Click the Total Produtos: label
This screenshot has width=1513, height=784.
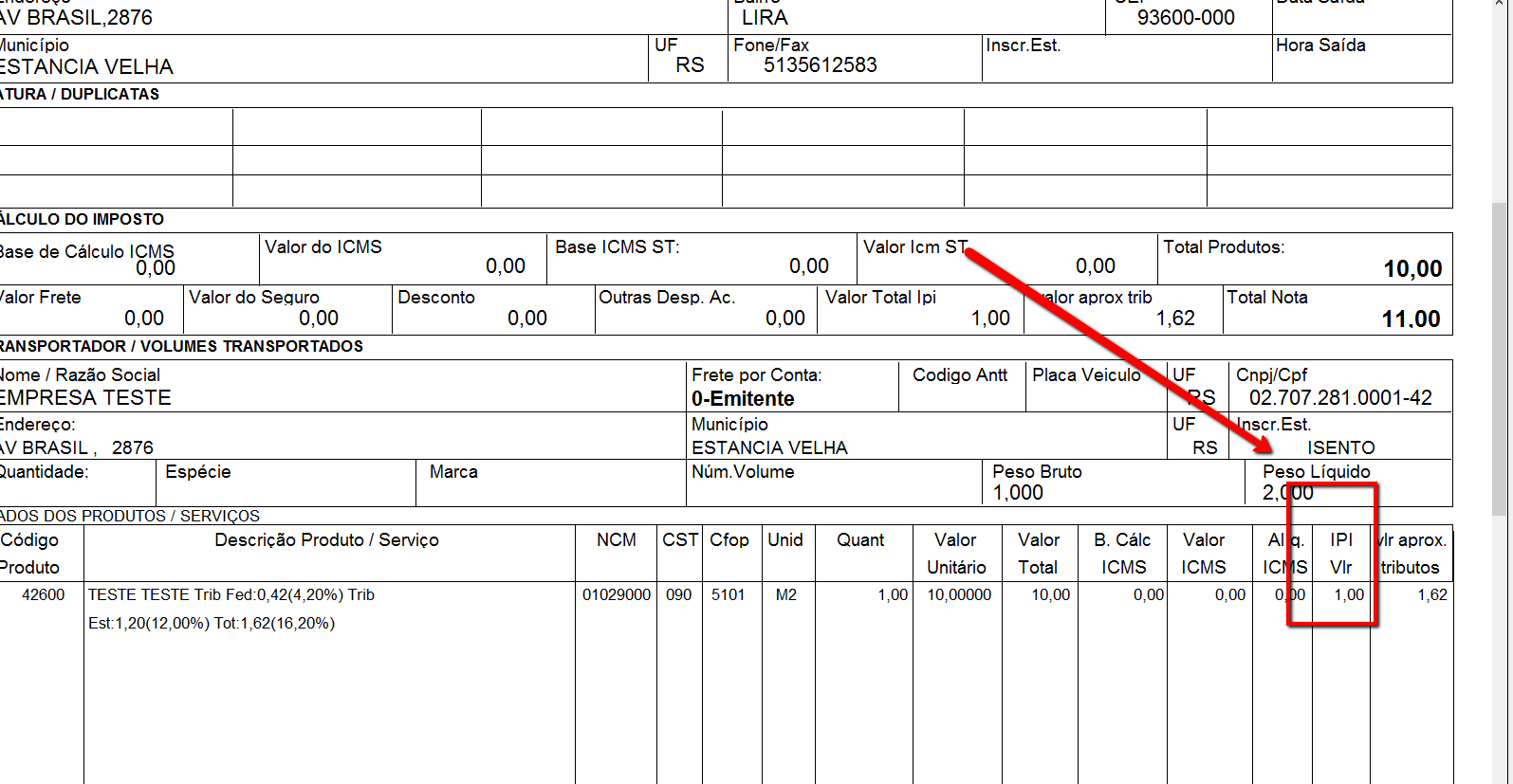[1224, 247]
